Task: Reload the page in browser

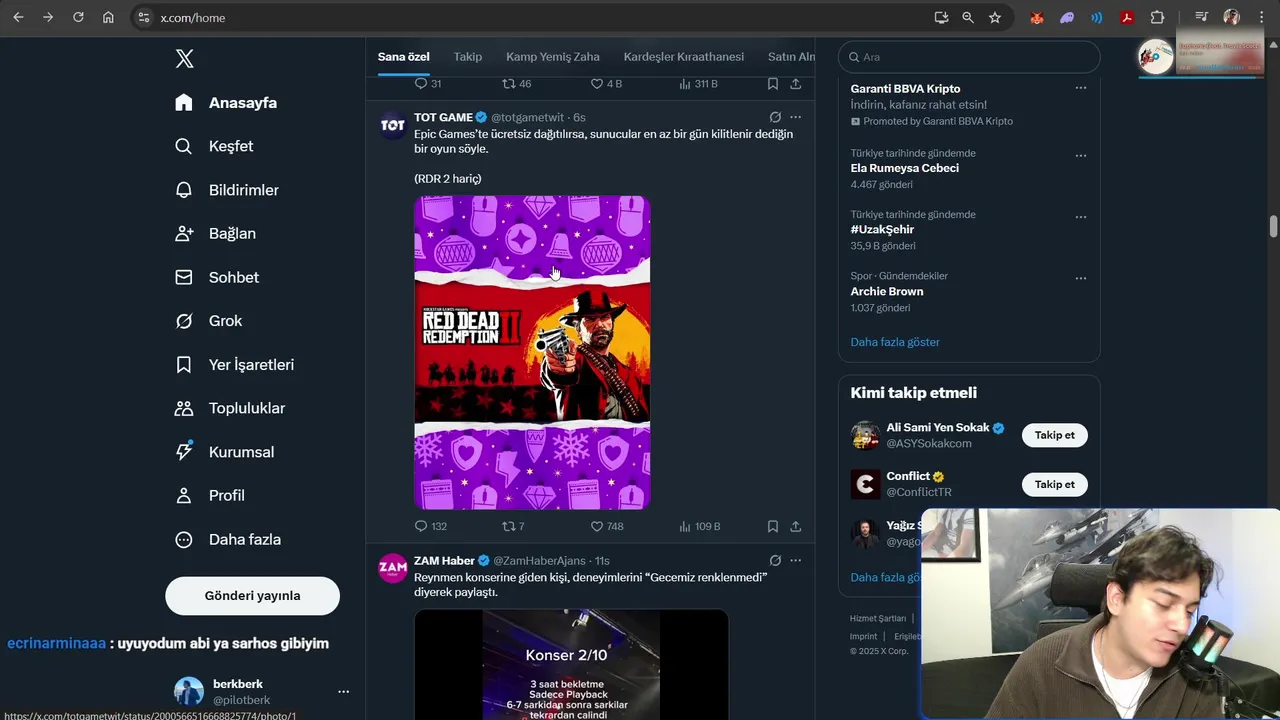Action: click(78, 17)
